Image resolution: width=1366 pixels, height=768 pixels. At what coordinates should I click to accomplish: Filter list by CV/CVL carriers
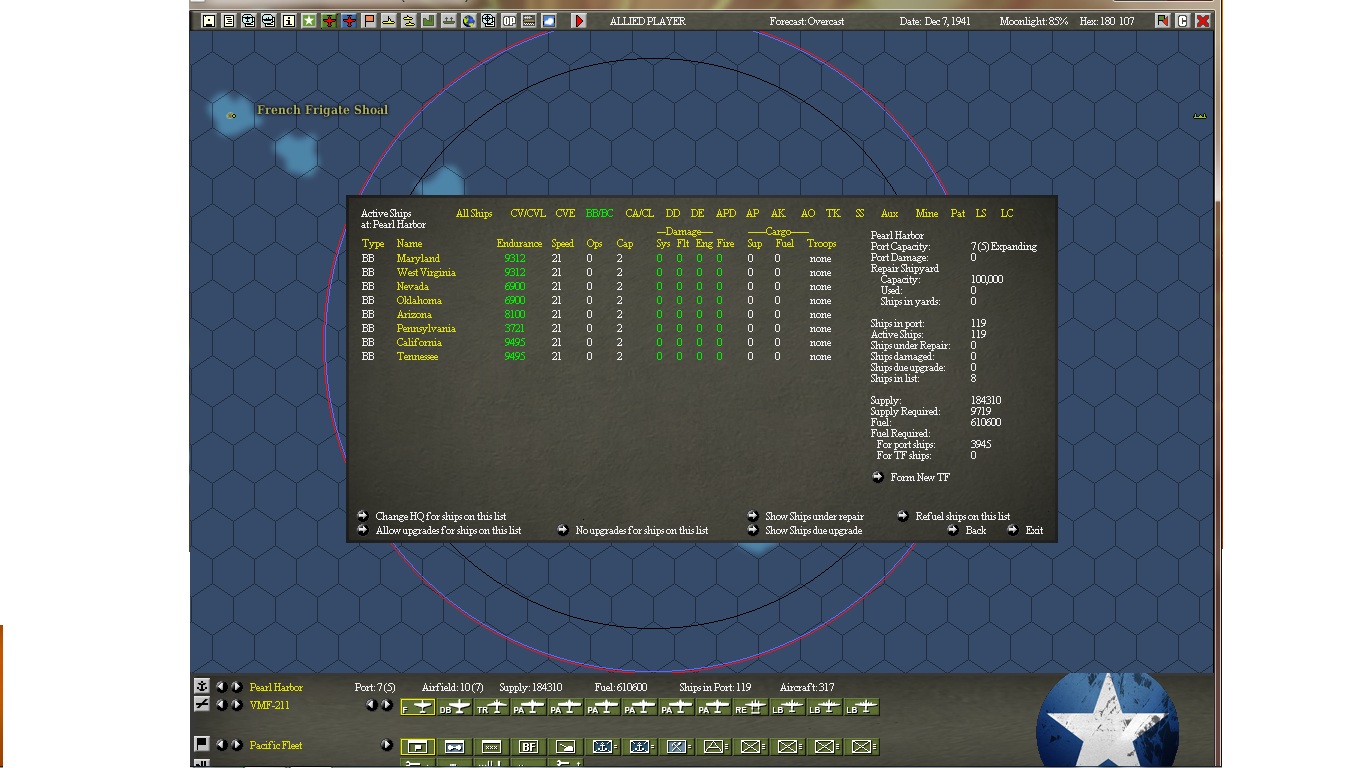pos(528,213)
